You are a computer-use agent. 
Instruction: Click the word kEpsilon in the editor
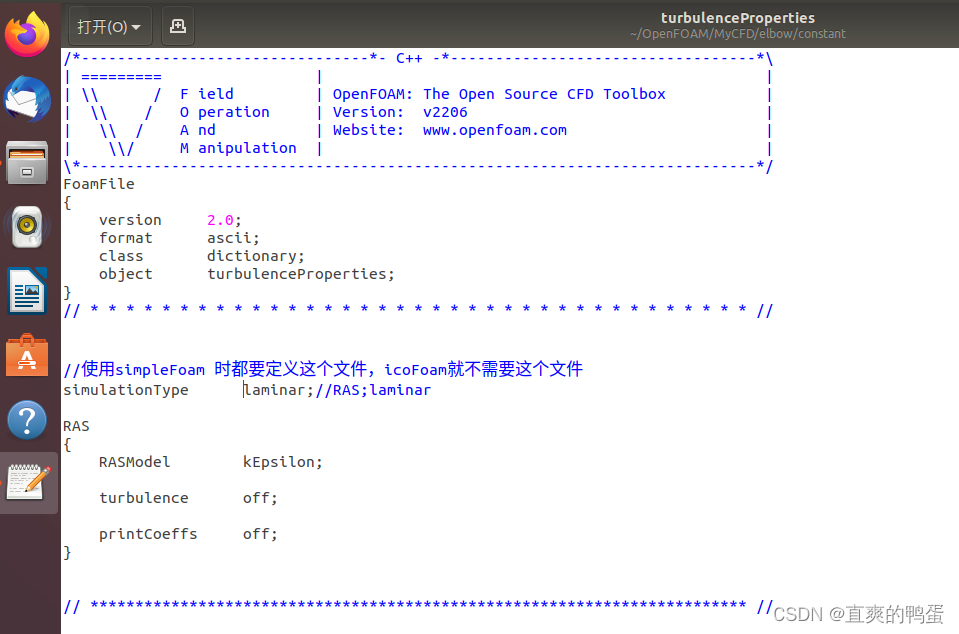pyautogui.click(x=281, y=462)
